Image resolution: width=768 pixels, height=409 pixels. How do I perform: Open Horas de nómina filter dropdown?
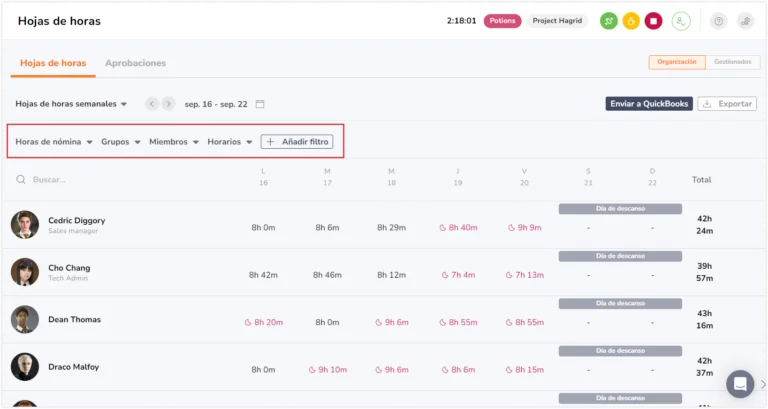click(54, 142)
